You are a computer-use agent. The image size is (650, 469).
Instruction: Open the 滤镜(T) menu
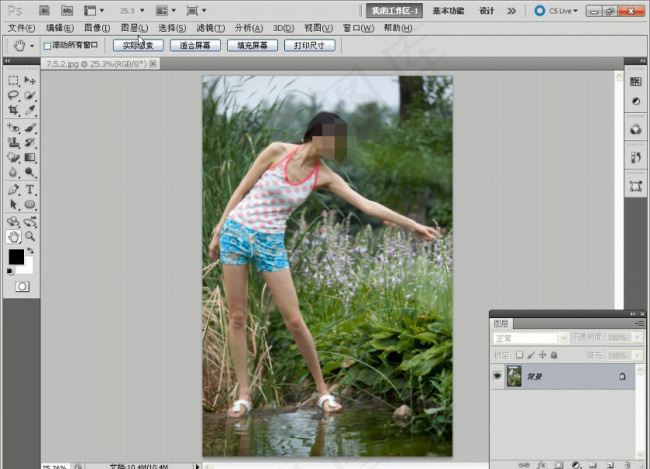pos(211,28)
